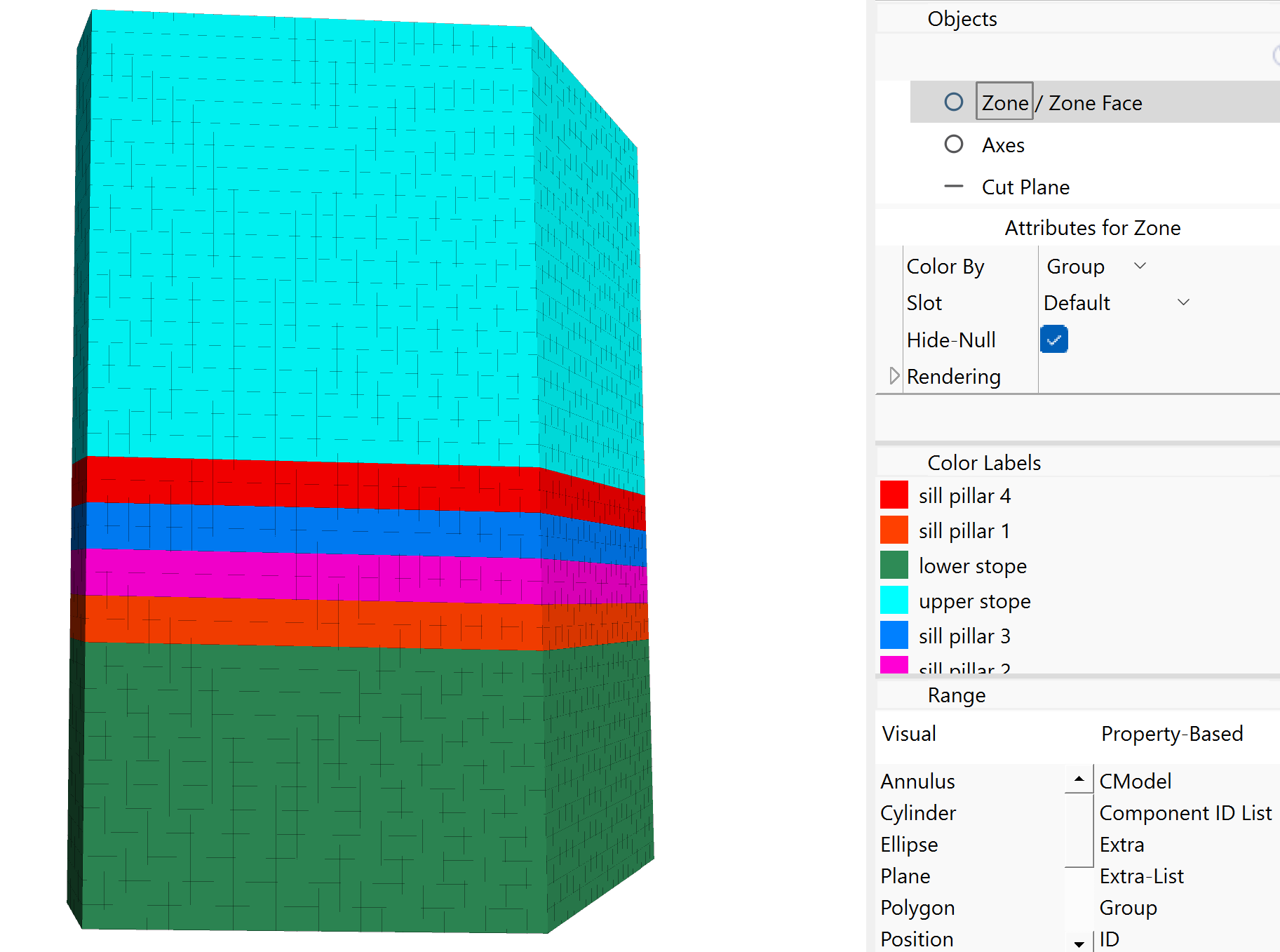This screenshot has height=952, width=1280.
Task: Toggle visibility circle for Axes item
Action: (x=953, y=145)
